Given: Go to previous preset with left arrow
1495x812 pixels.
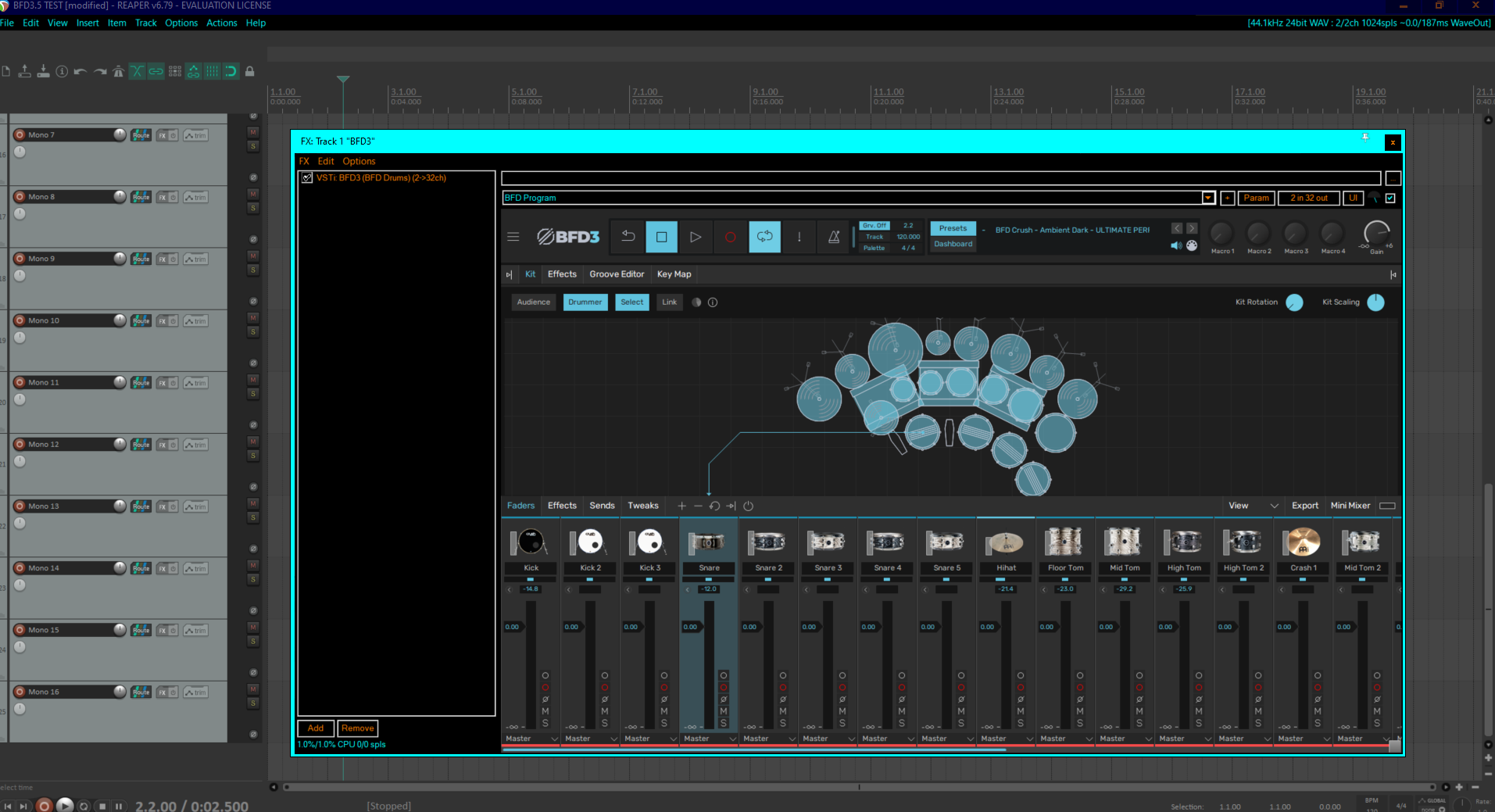Looking at the screenshot, I should click(x=1177, y=228).
